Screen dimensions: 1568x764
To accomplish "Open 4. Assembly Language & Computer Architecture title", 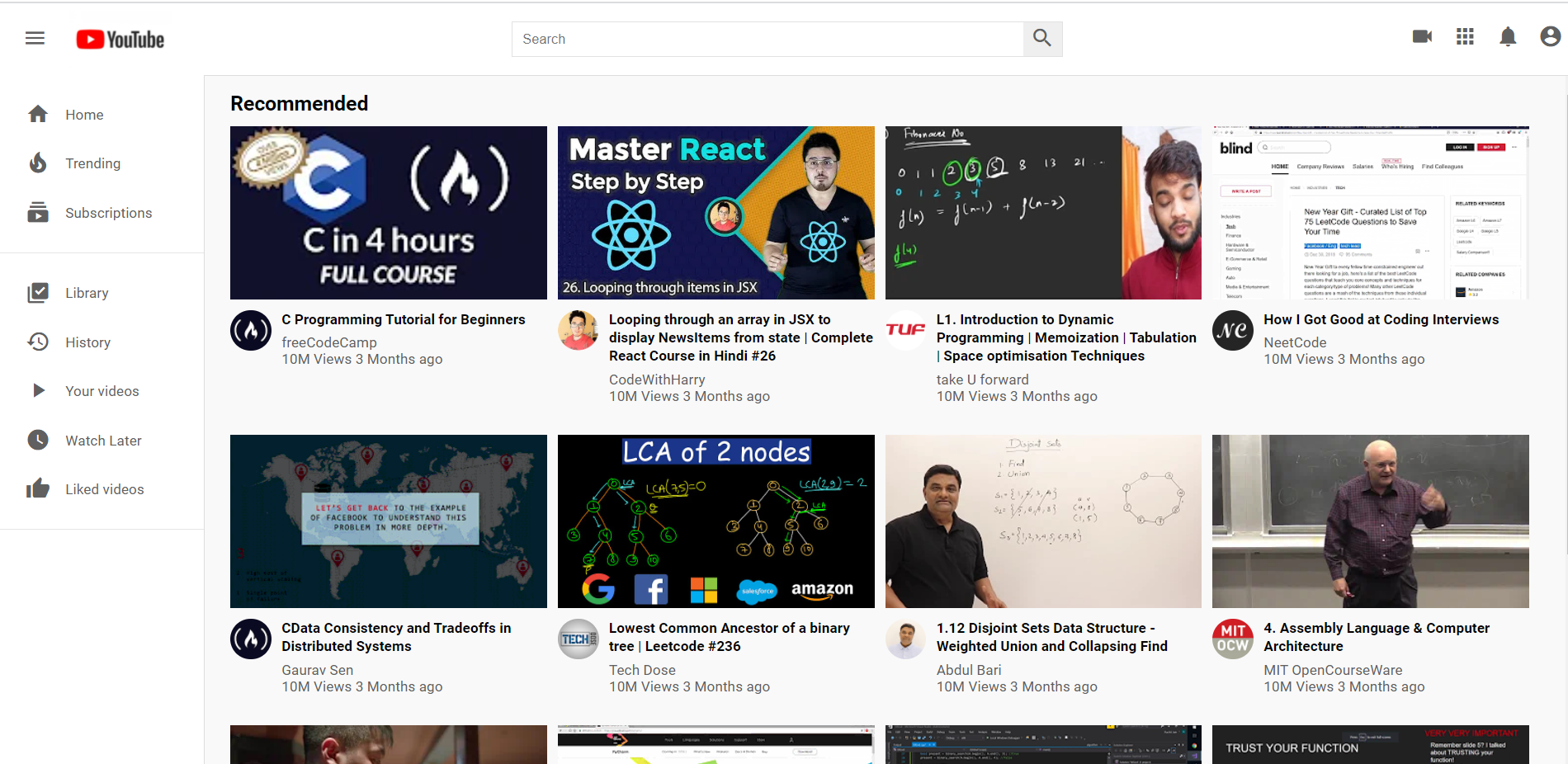I will (1377, 637).
